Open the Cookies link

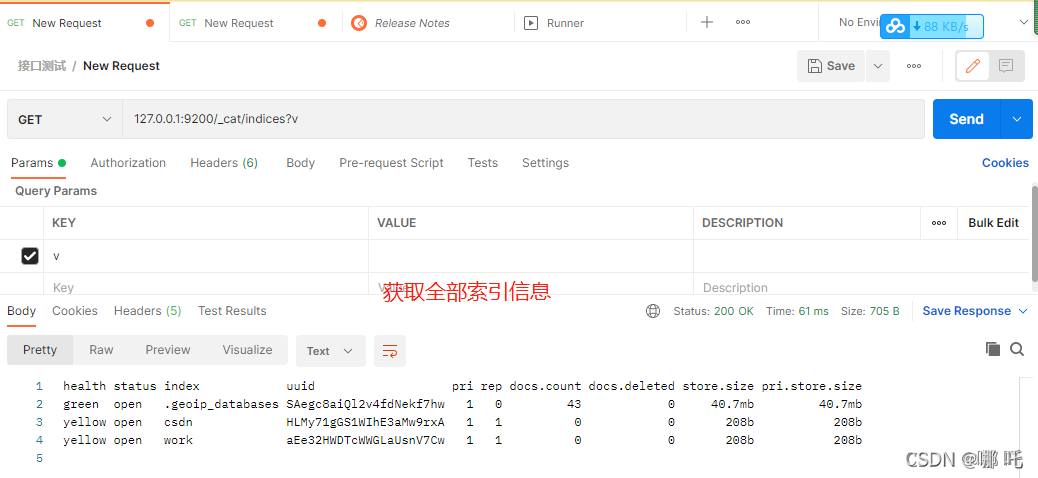[1005, 163]
